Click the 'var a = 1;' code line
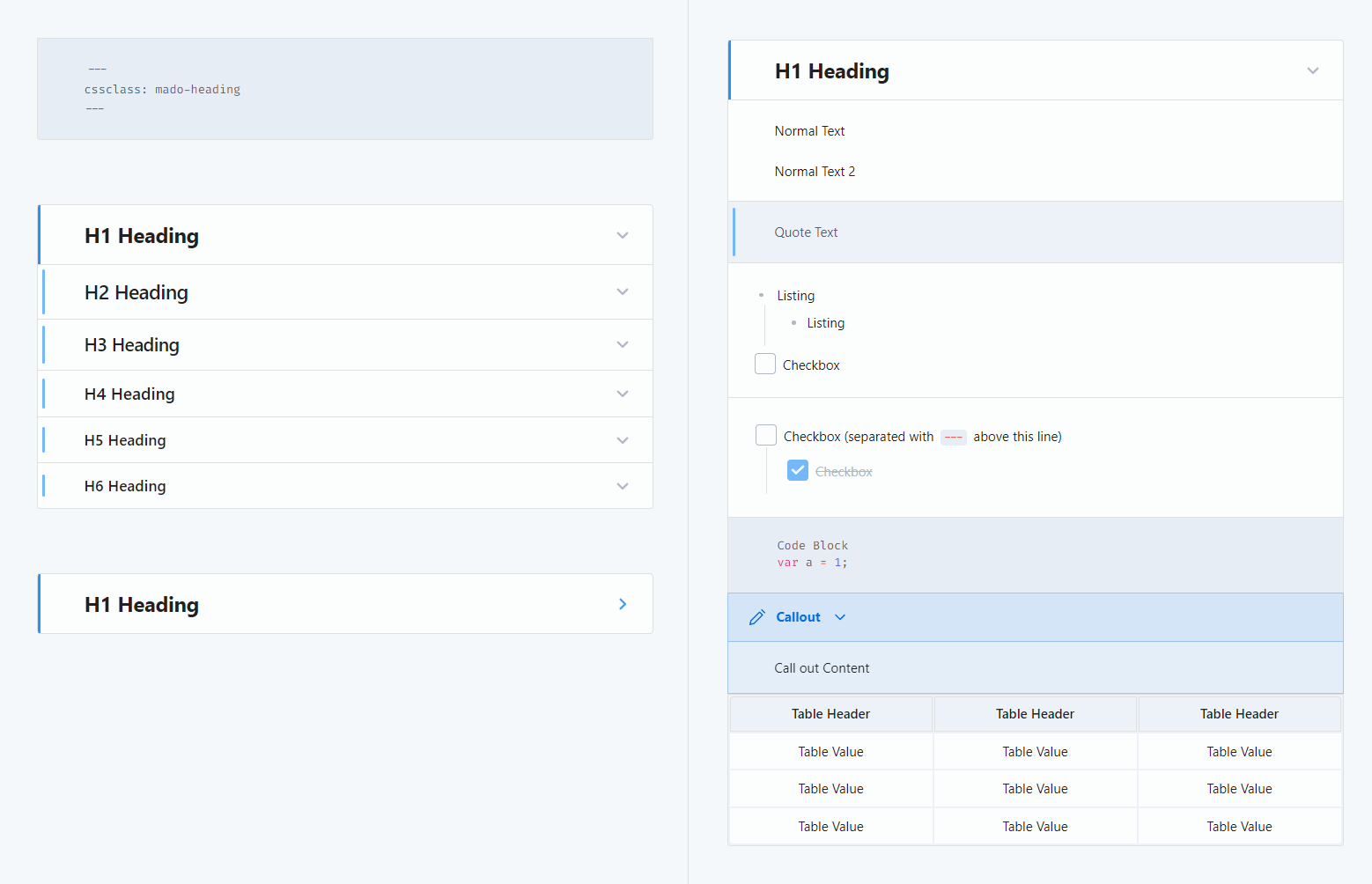The image size is (1372, 884). pyautogui.click(x=812, y=563)
